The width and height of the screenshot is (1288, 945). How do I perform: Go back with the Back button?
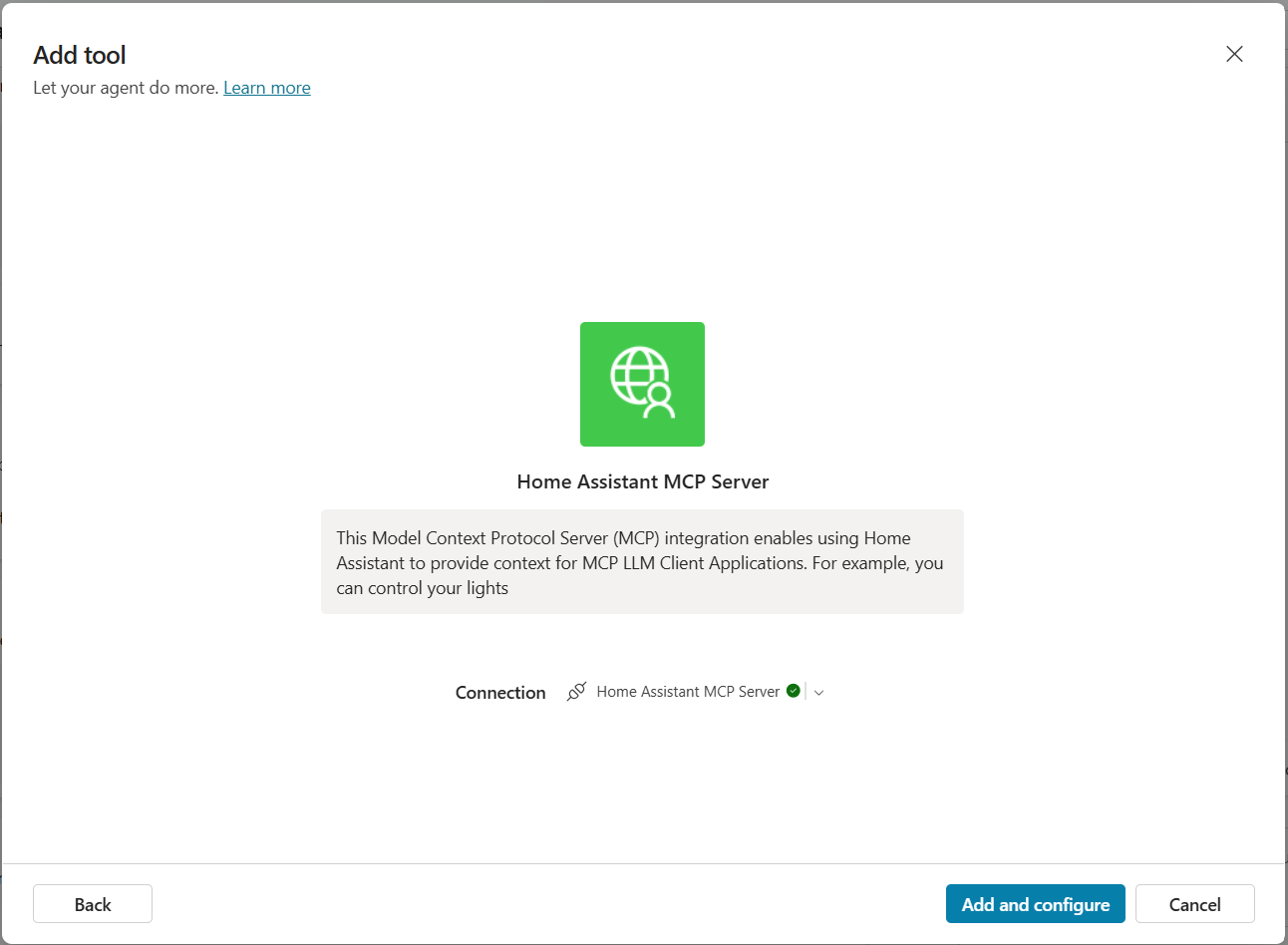[93, 904]
